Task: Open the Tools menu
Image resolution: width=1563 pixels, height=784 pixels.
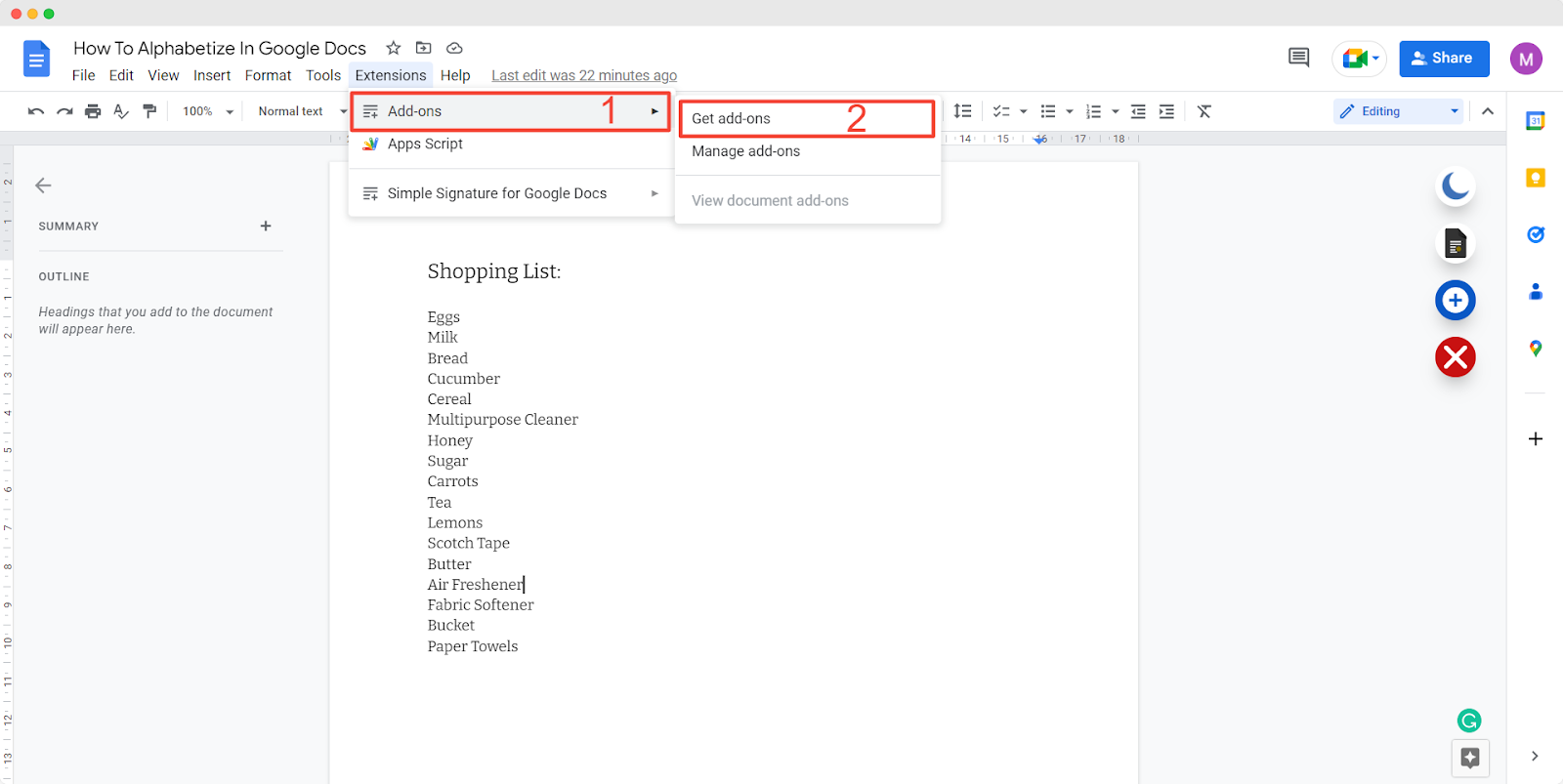Action: (x=323, y=75)
